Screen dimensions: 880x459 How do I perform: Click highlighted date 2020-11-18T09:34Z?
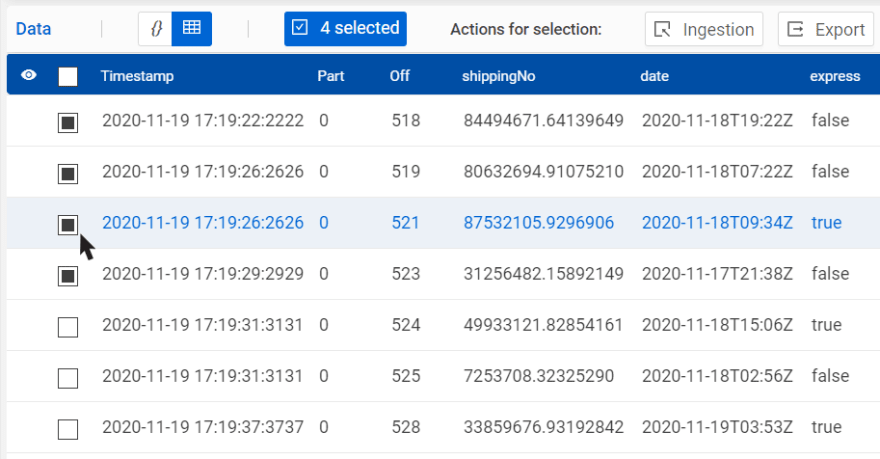point(717,222)
